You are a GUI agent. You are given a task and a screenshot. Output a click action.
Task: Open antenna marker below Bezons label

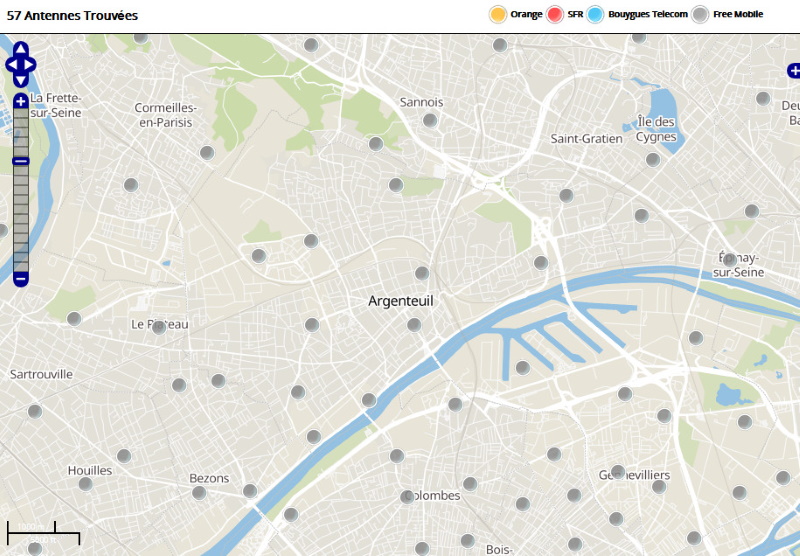[199, 493]
